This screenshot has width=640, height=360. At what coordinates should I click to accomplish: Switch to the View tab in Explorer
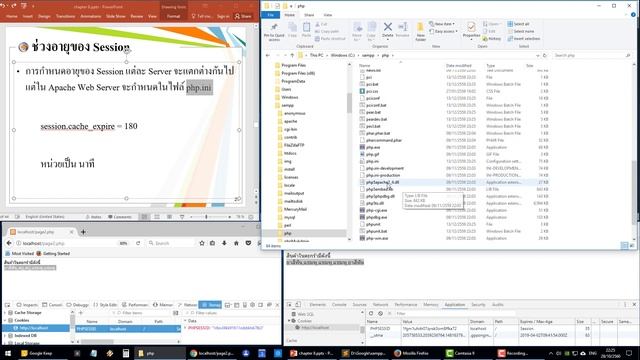coord(328,15)
